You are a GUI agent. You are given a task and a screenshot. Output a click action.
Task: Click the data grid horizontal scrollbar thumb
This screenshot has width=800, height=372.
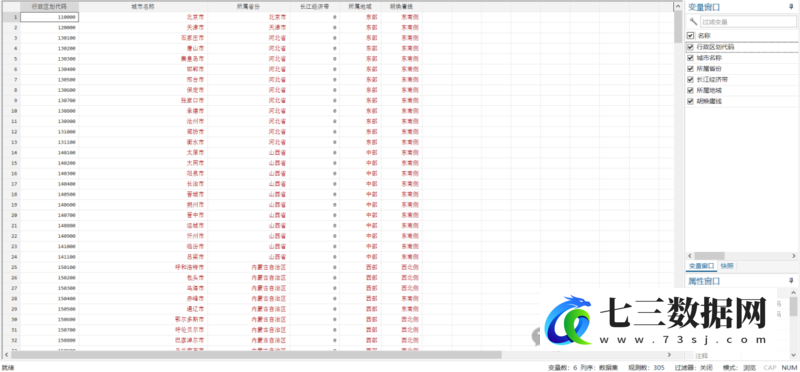[256, 354]
